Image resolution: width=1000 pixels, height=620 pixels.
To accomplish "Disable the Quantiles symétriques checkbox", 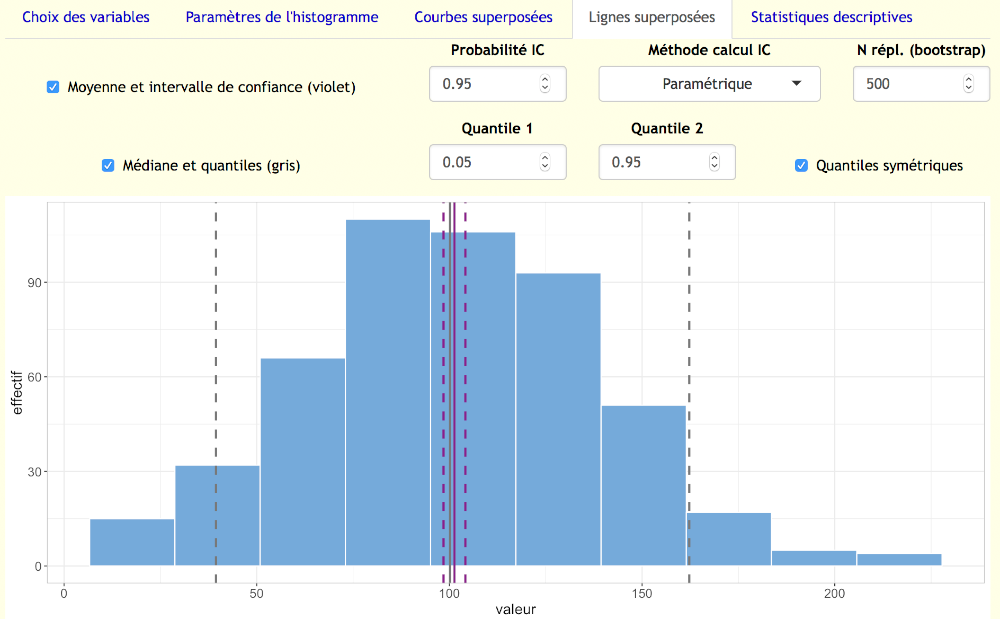I will pos(801,166).
